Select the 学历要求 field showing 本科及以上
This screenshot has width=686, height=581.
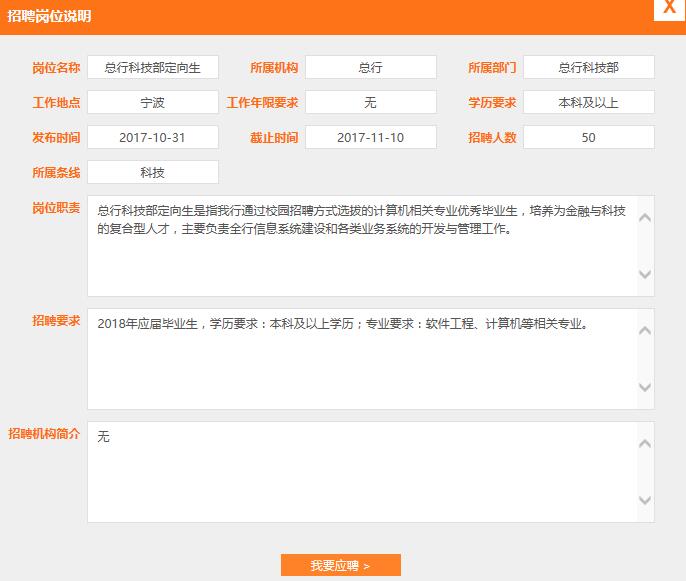[588, 102]
